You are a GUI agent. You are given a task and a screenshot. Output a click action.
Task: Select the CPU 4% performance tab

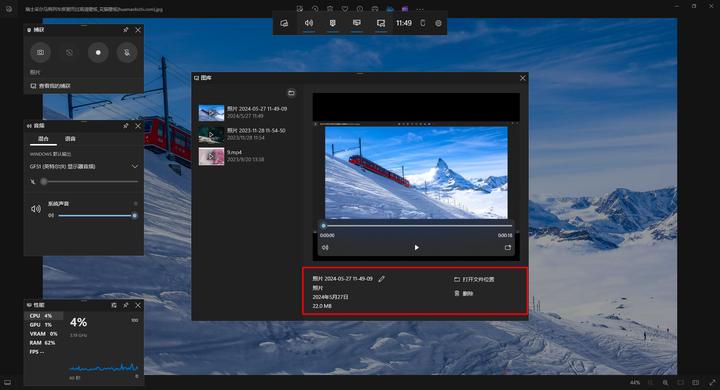click(40, 316)
